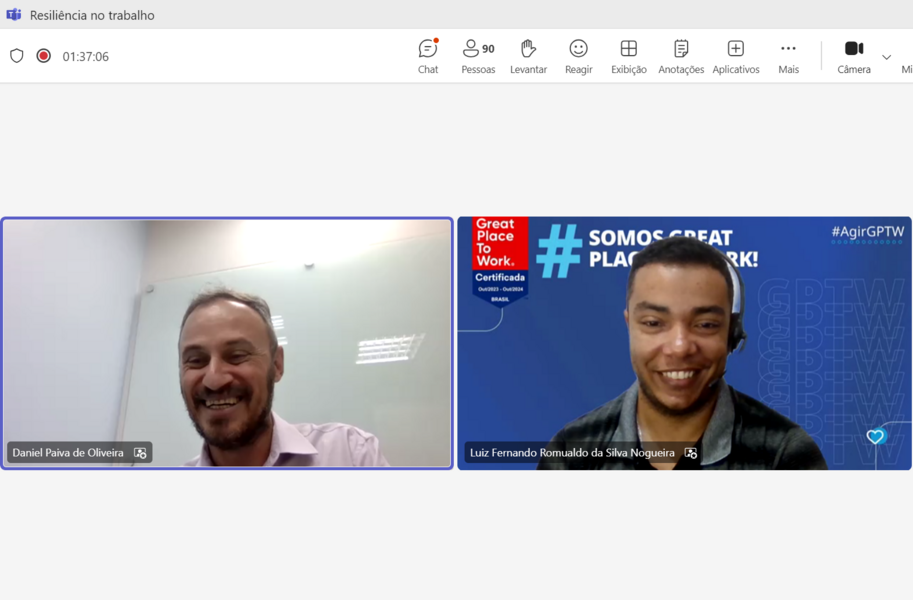Open the Reagir reactions menu
The width and height of the screenshot is (913, 600).
coord(578,56)
